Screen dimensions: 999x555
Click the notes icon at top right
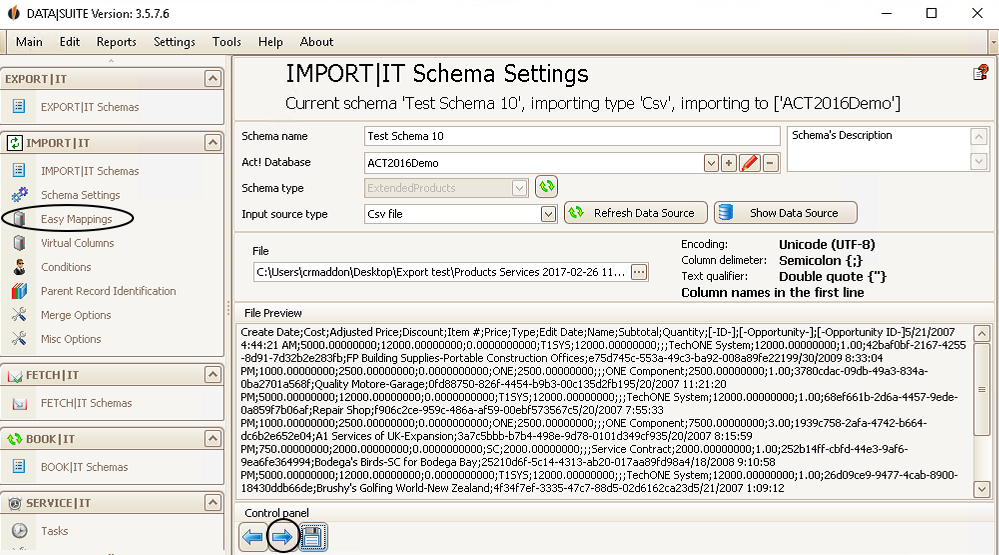click(980, 73)
